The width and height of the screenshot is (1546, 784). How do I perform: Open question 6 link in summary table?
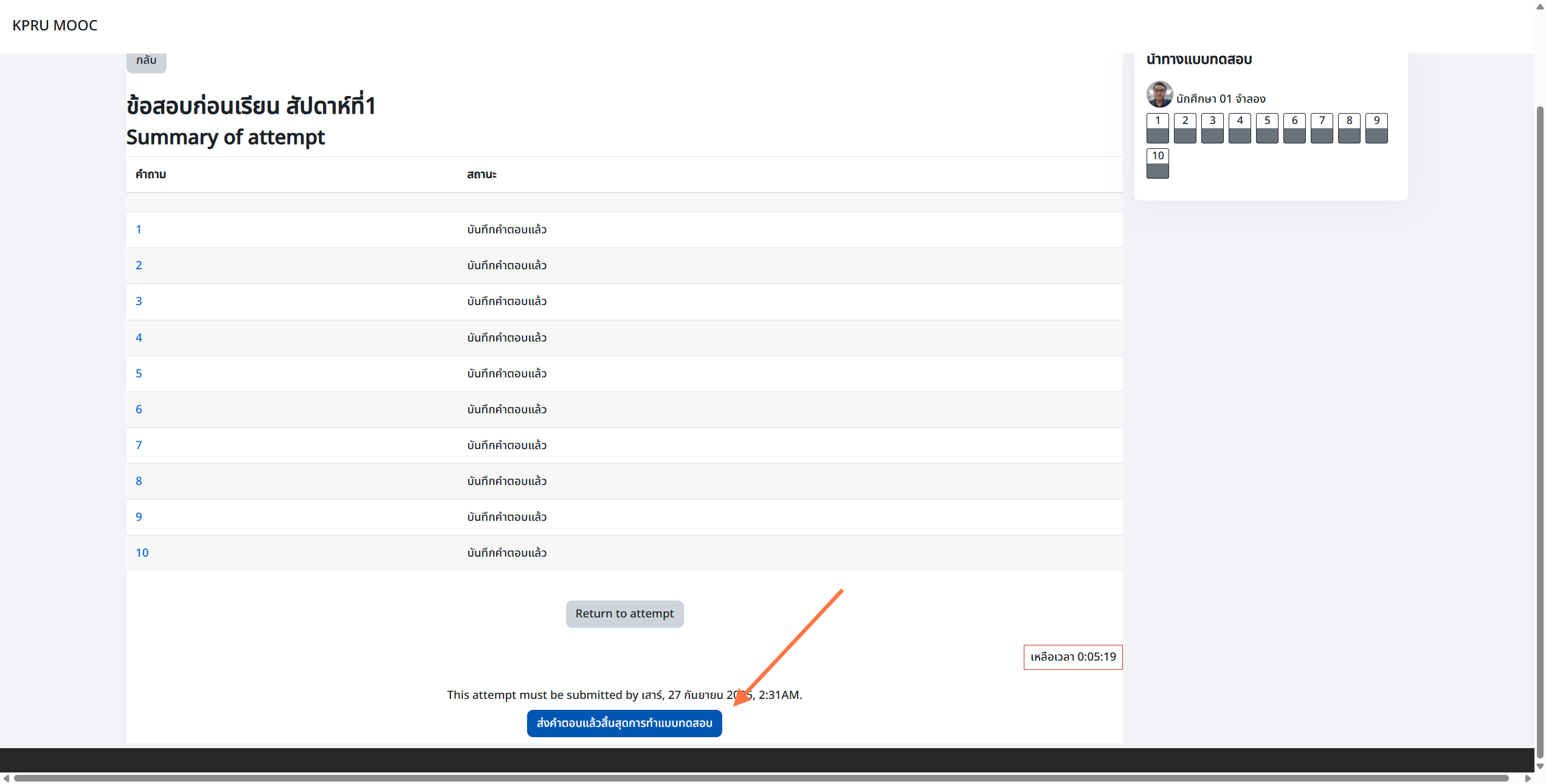tap(139, 410)
